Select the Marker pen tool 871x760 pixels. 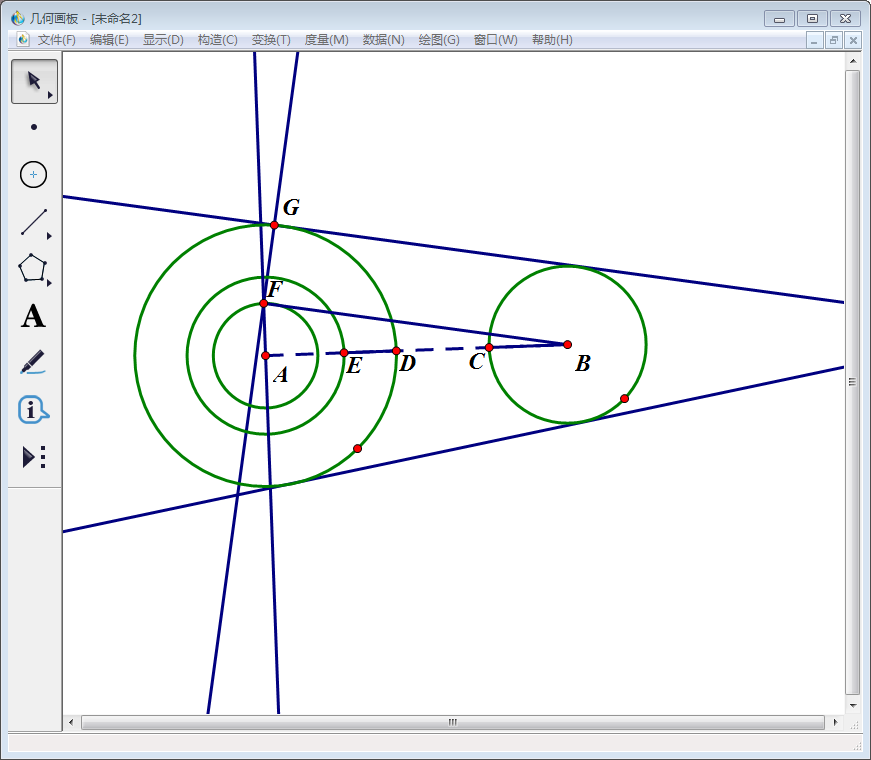pos(34,362)
